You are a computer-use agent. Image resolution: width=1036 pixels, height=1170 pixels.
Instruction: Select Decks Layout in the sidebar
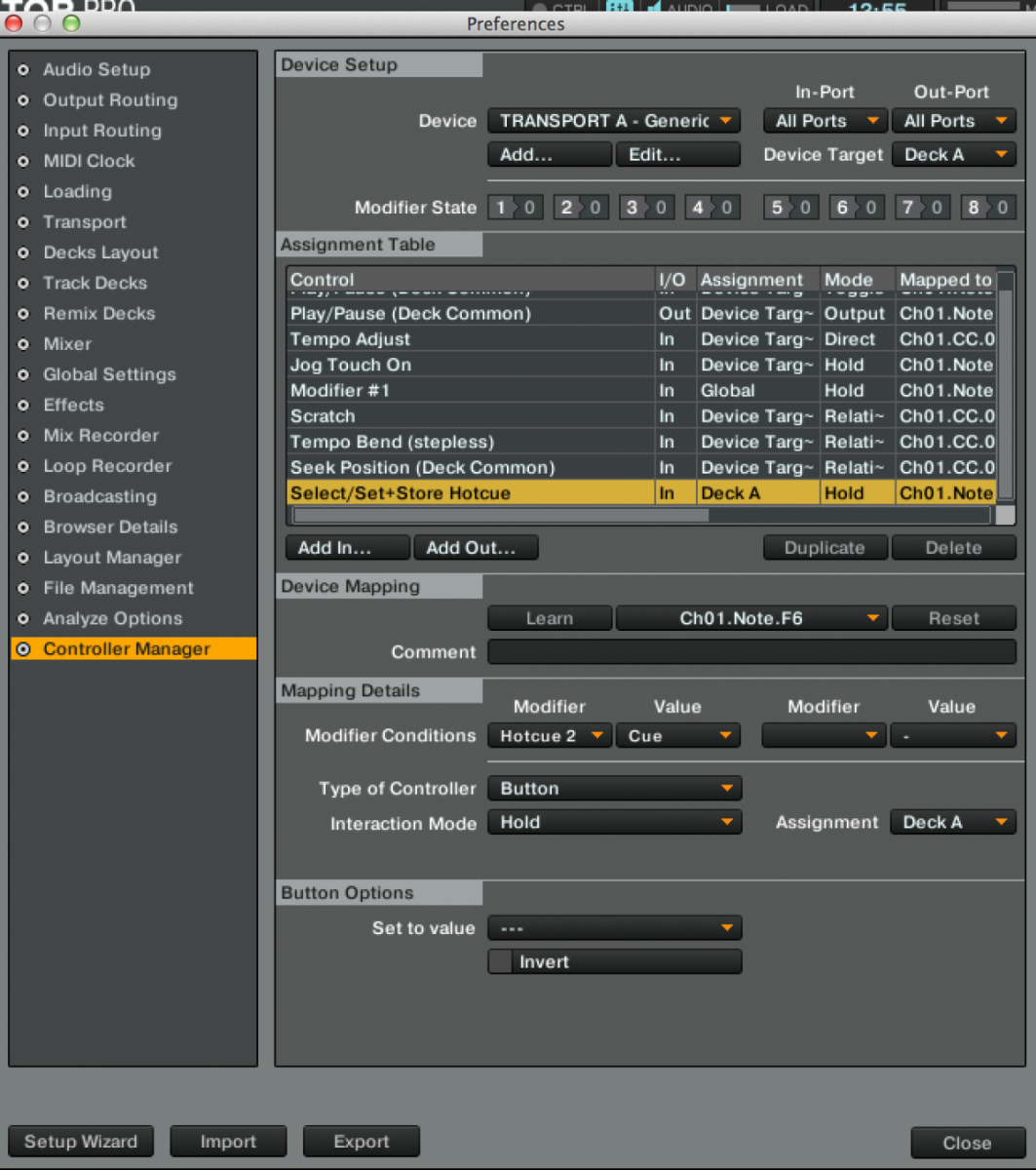click(100, 253)
